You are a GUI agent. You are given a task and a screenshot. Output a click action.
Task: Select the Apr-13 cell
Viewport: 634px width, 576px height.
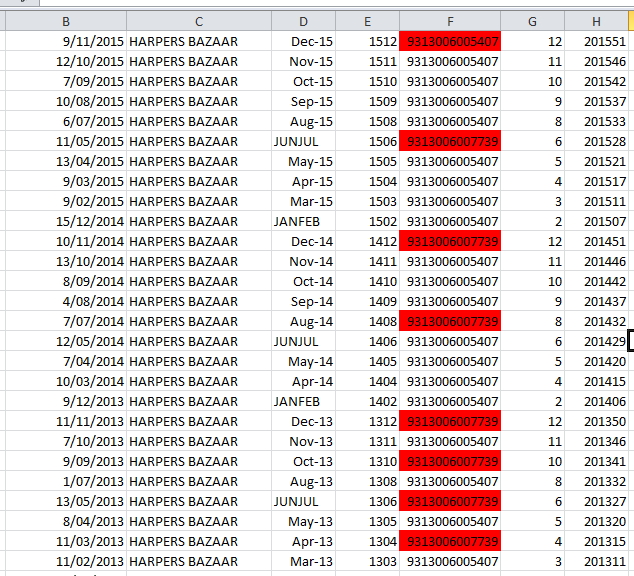[303, 541]
